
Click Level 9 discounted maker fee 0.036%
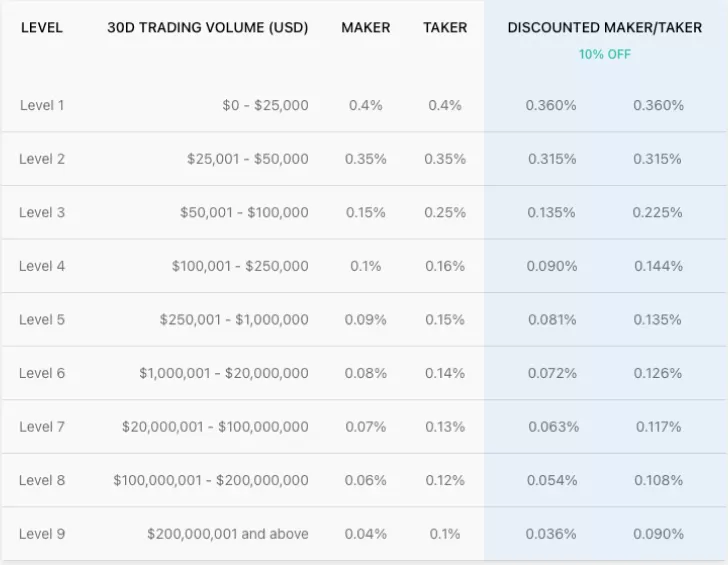click(x=551, y=534)
